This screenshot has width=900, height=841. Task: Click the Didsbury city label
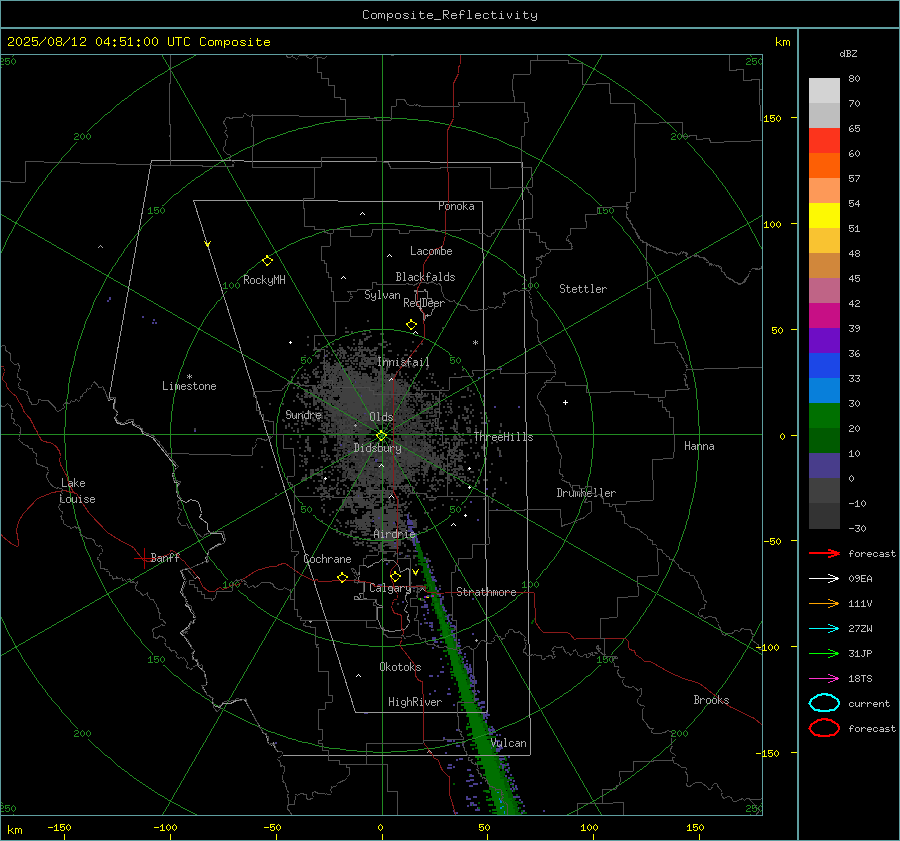pyautogui.click(x=377, y=448)
